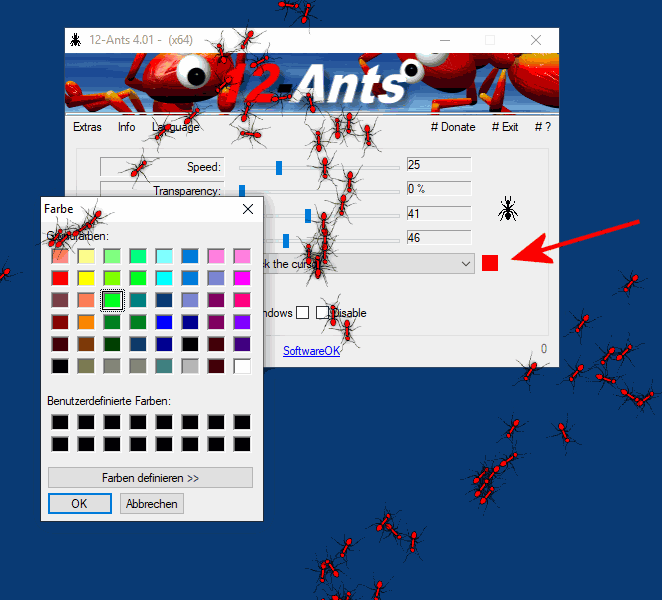Open the # ? help menu
This screenshot has width=662, height=600.
543,127
